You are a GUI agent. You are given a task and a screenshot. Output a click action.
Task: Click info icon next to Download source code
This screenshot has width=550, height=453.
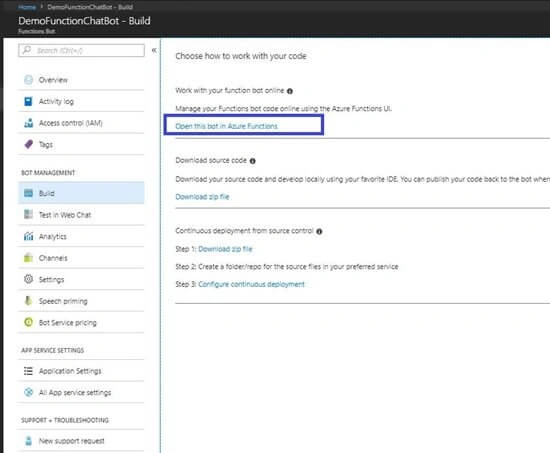(253, 161)
